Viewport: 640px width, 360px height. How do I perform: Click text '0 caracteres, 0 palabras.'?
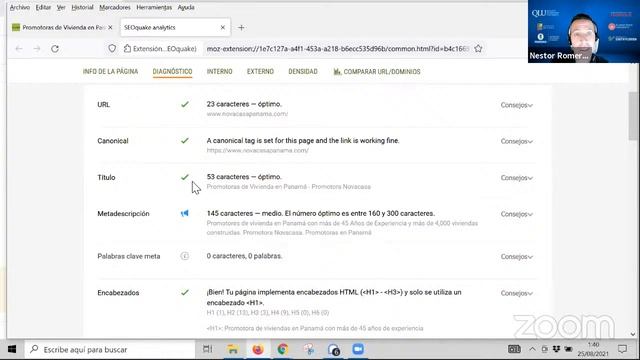[x=244, y=256]
